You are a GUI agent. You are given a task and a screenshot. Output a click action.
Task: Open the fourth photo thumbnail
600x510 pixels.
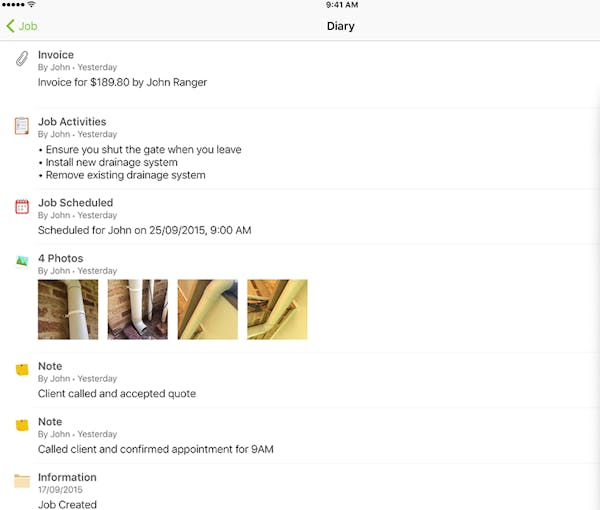[x=277, y=309]
